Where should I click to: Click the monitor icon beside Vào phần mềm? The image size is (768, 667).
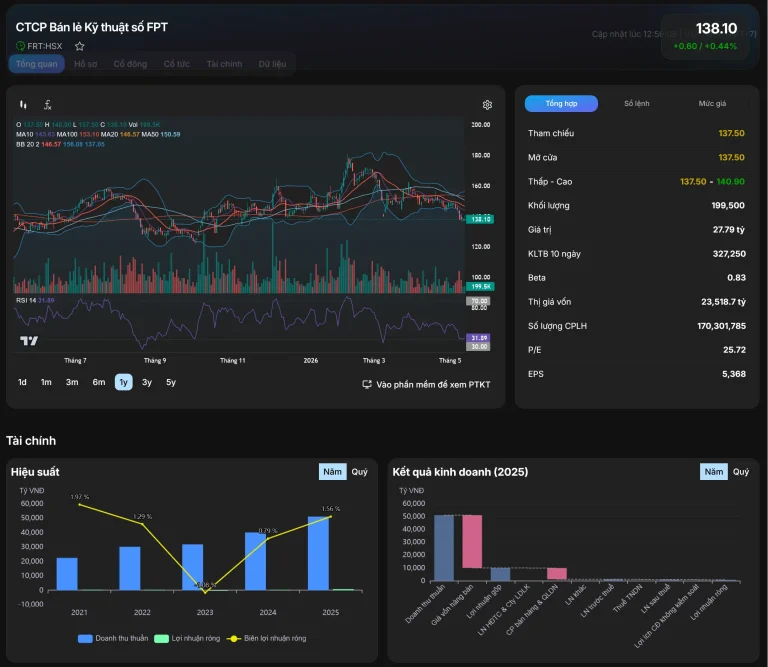pos(366,384)
